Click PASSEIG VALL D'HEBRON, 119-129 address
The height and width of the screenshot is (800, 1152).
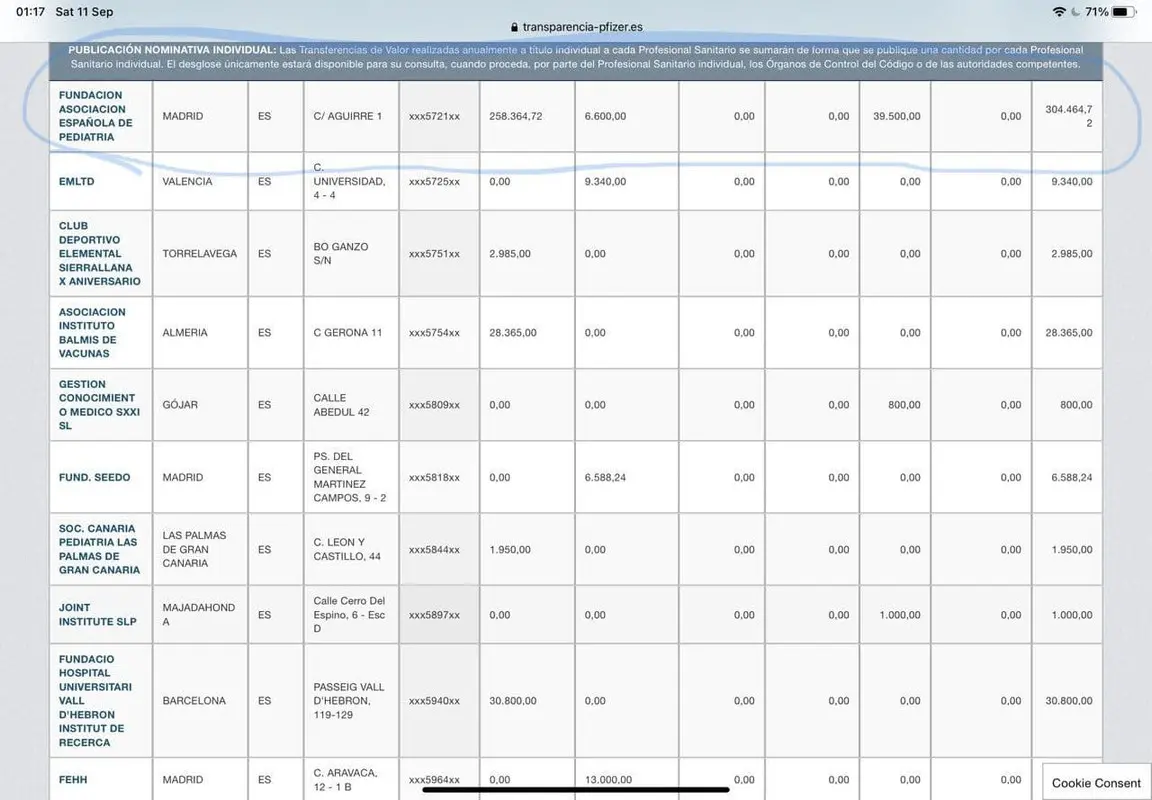point(351,701)
